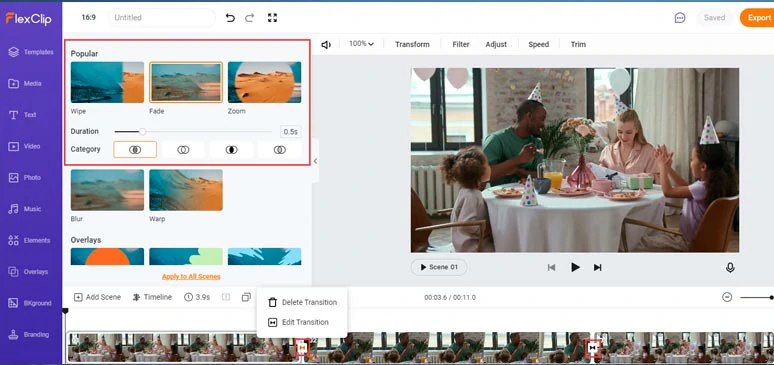The width and height of the screenshot is (774, 365).
Task: Redo the last action
Action: pos(250,18)
